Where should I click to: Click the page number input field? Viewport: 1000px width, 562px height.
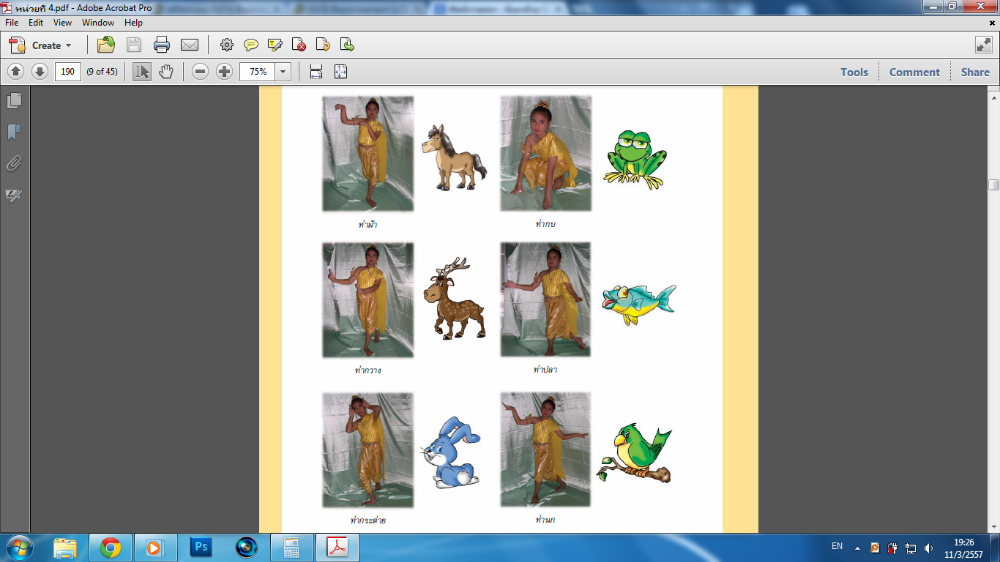point(68,72)
